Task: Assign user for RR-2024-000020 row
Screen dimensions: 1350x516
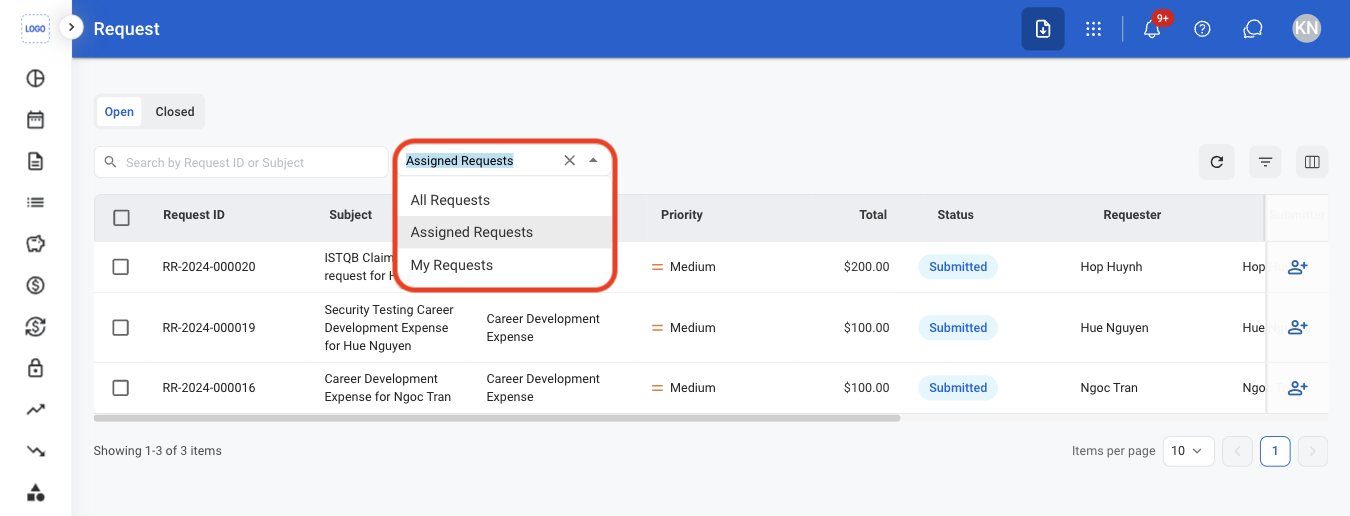Action: (x=1298, y=267)
